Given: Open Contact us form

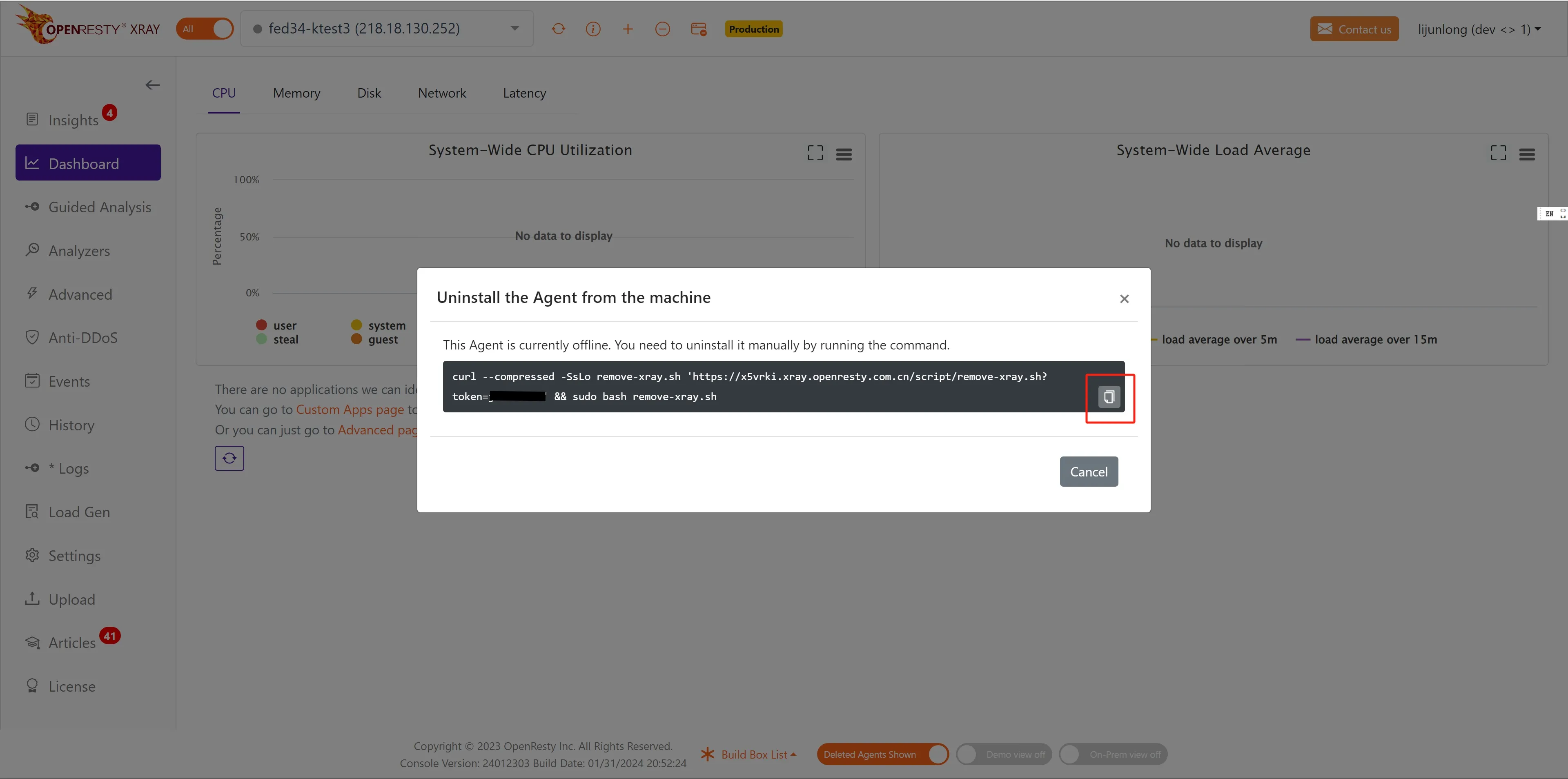Looking at the screenshot, I should coord(1354,29).
